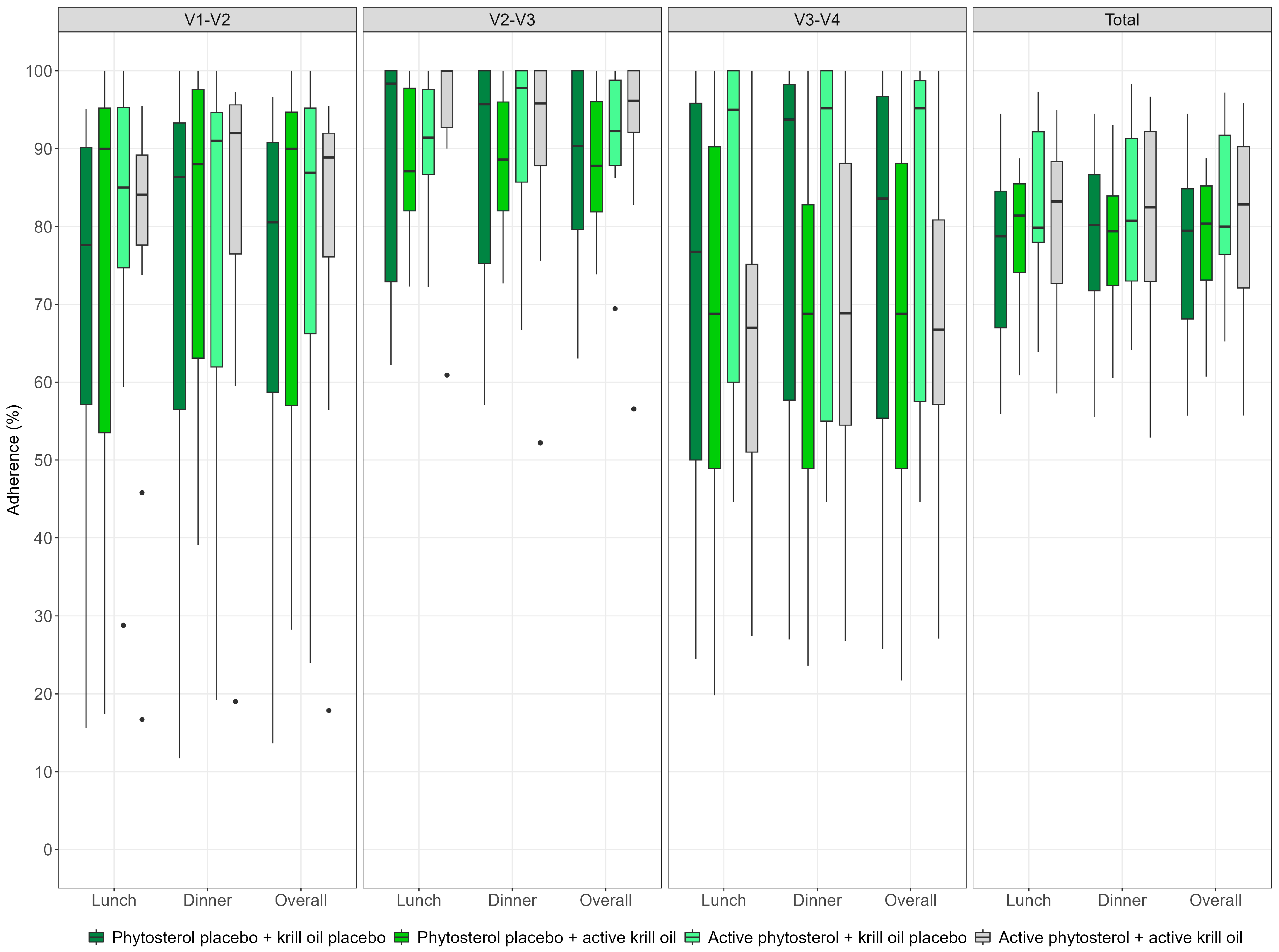This screenshot has height=952, width=1279.
Task: Click the 'Active phytosterol + active krill oil' legend label
Action: [1121, 938]
